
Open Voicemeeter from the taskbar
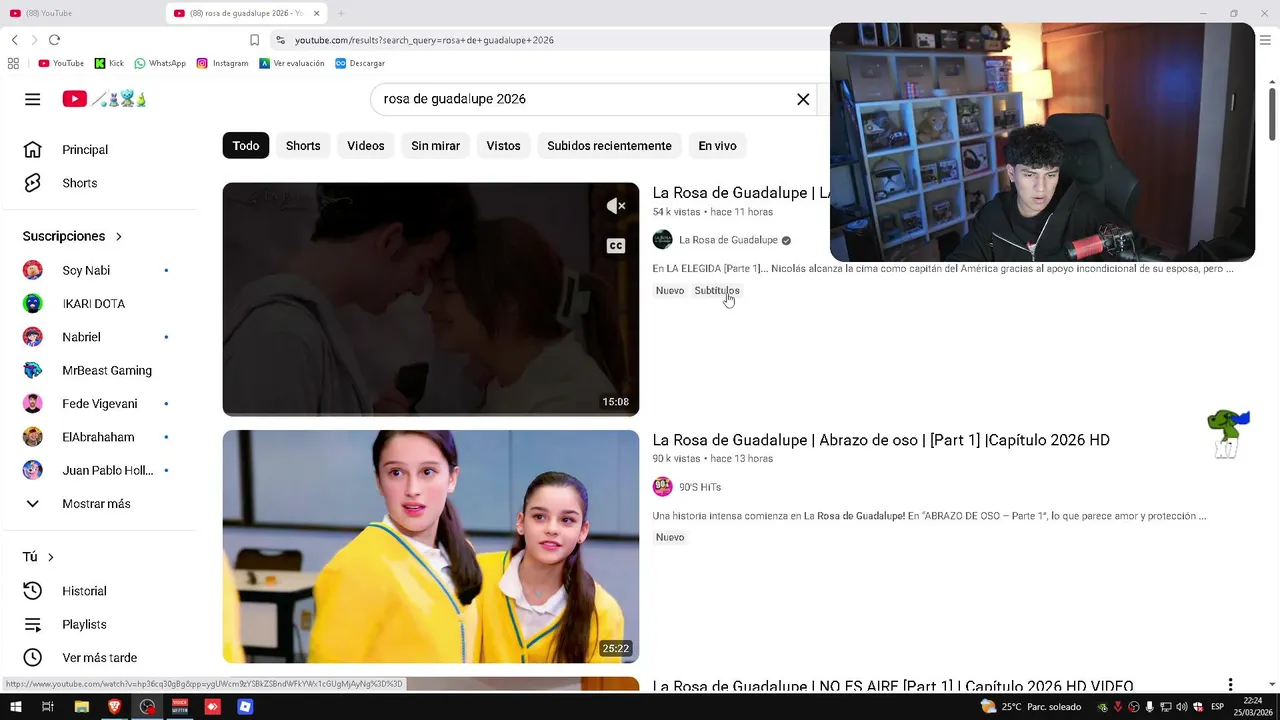coord(180,707)
